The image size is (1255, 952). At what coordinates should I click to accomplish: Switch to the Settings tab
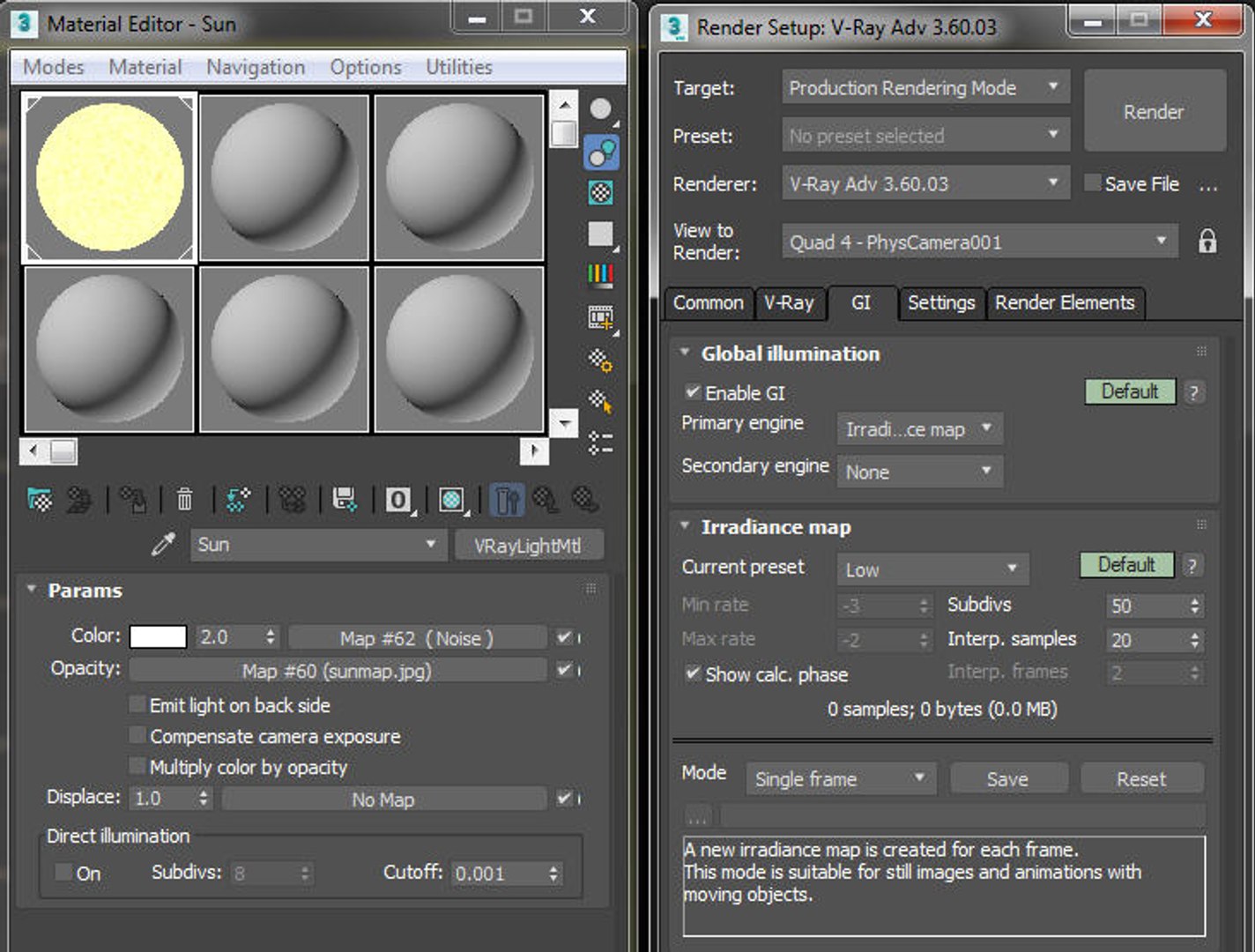[941, 303]
